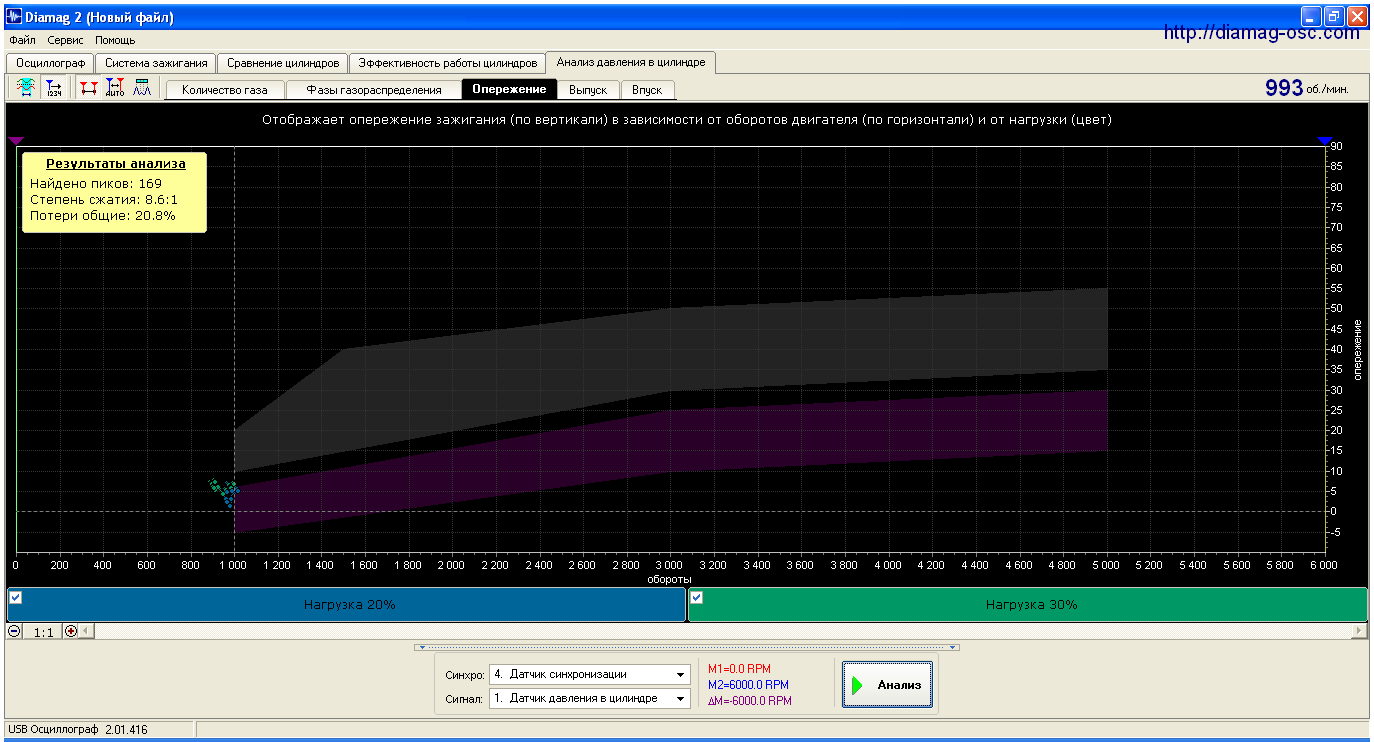Image resolution: width=1374 pixels, height=742 pixels.
Task: Click the ΔM=-6000.0 RPM readout
Action: (749, 701)
